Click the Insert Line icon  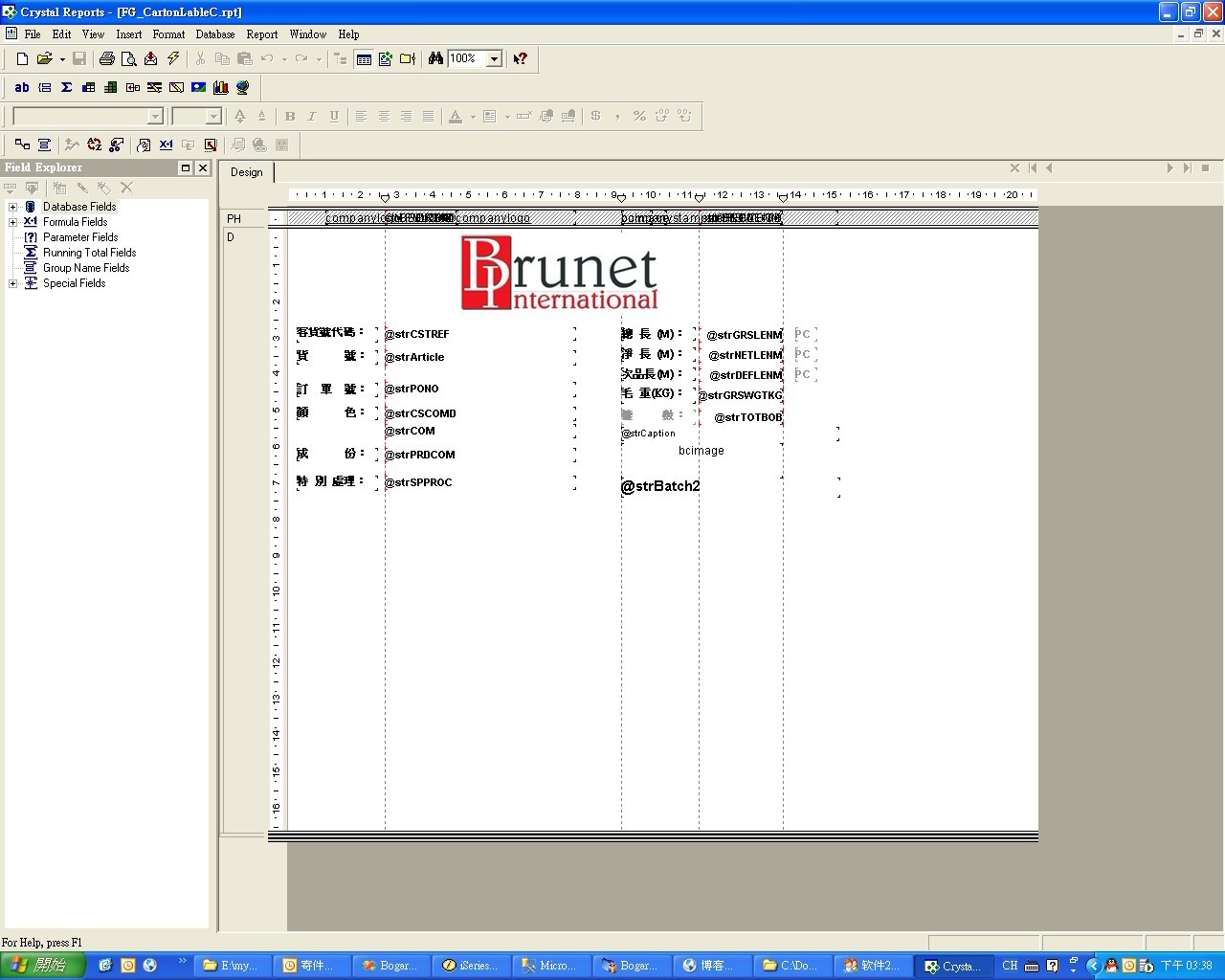click(x=154, y=87)
